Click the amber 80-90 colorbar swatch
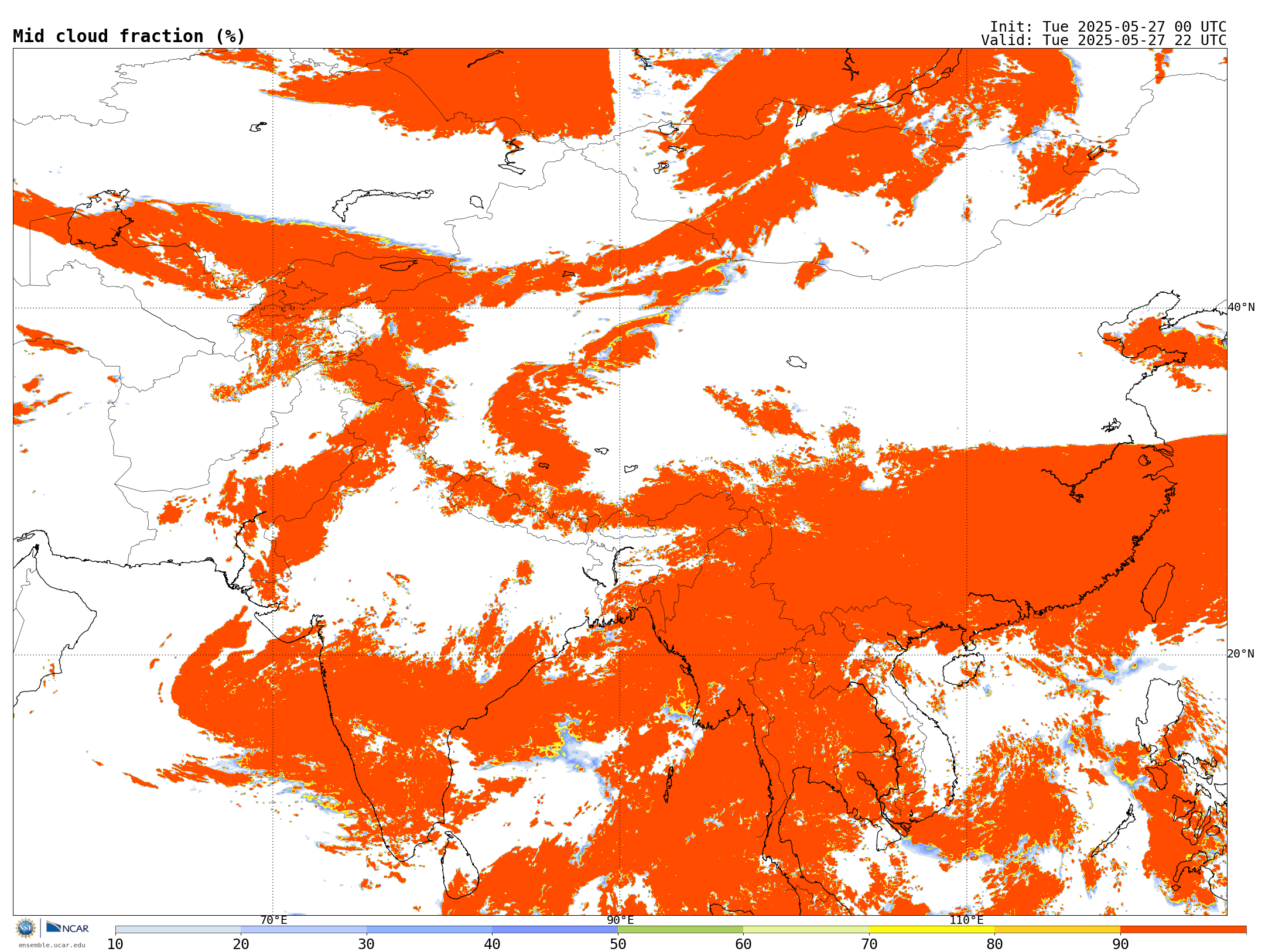 coord(1057,930)
